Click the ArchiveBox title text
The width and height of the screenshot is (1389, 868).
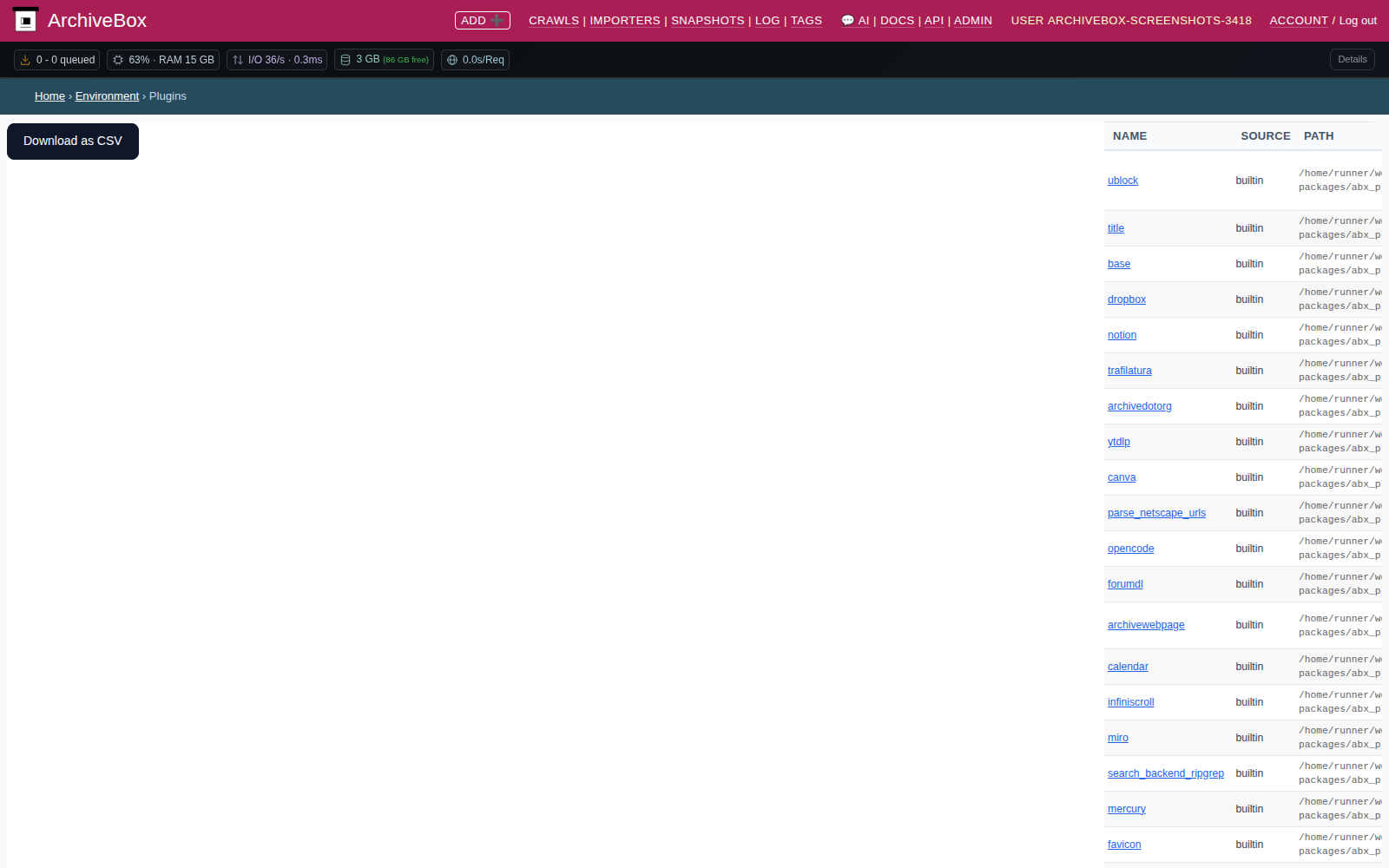(x=97, y=20)
